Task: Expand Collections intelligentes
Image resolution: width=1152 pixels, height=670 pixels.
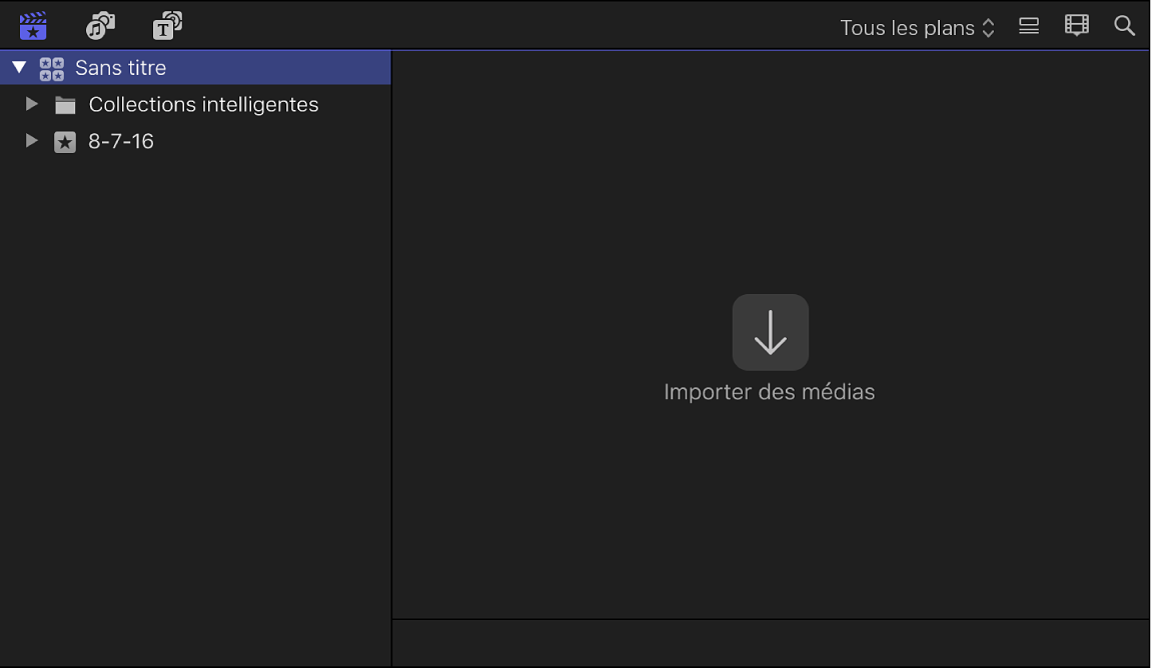Action: [31, 103]
